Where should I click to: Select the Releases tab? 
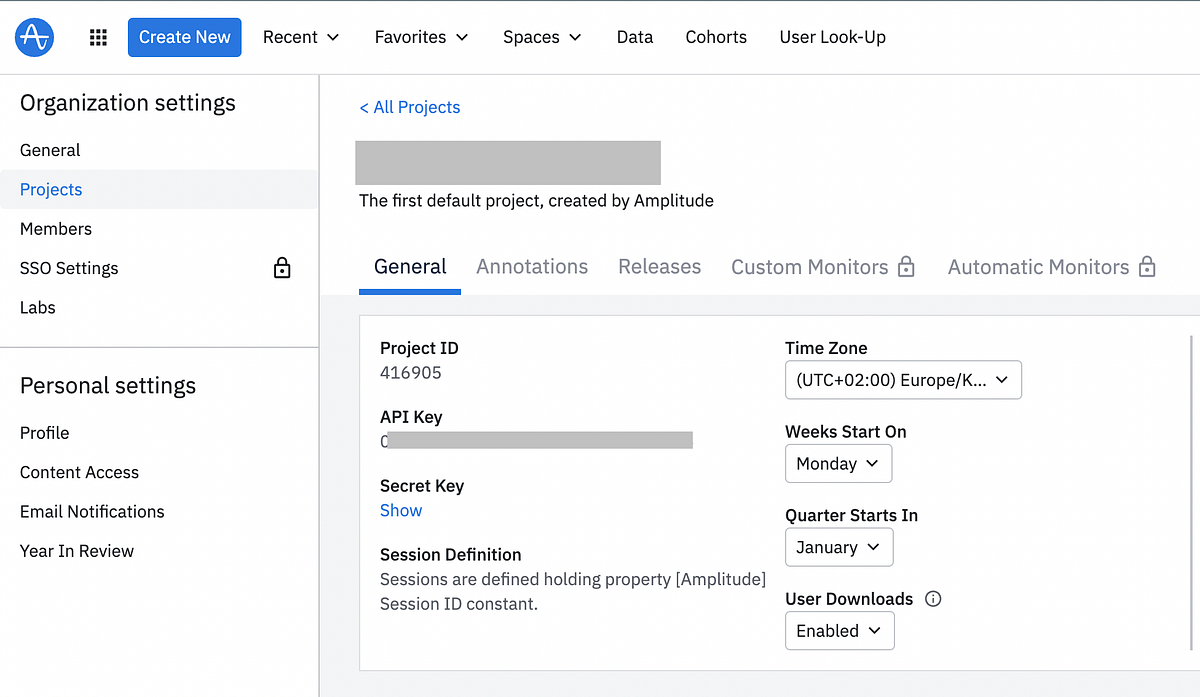[659, 266]
